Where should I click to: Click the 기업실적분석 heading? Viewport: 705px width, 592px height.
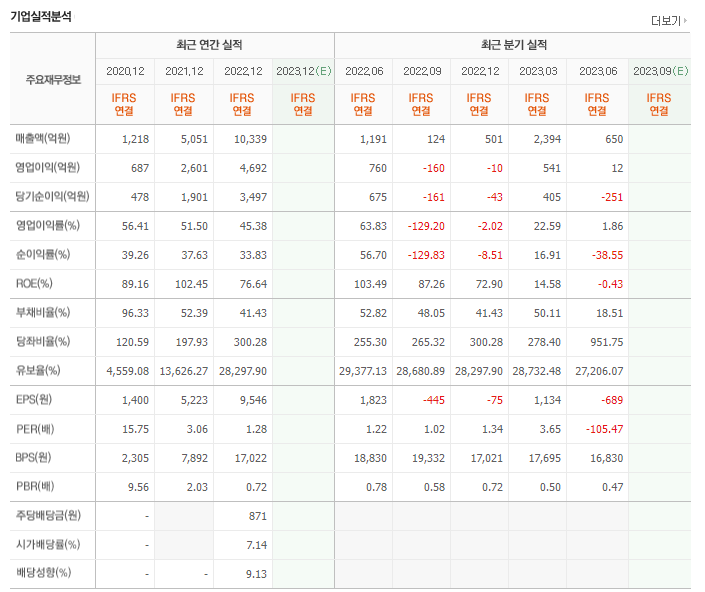(41, 17)
